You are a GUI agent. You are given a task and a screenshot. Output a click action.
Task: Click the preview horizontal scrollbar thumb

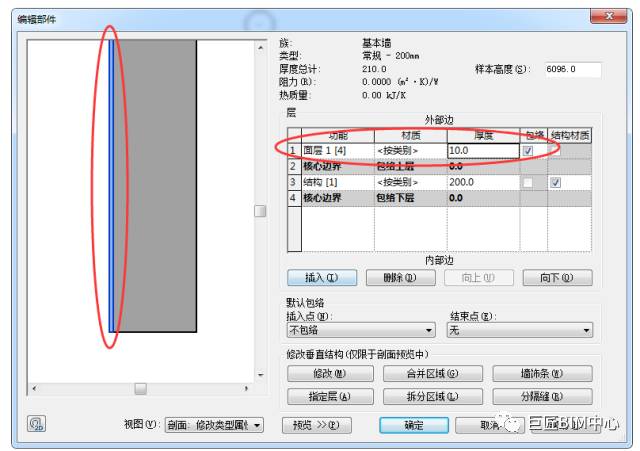tap(140, 389)
